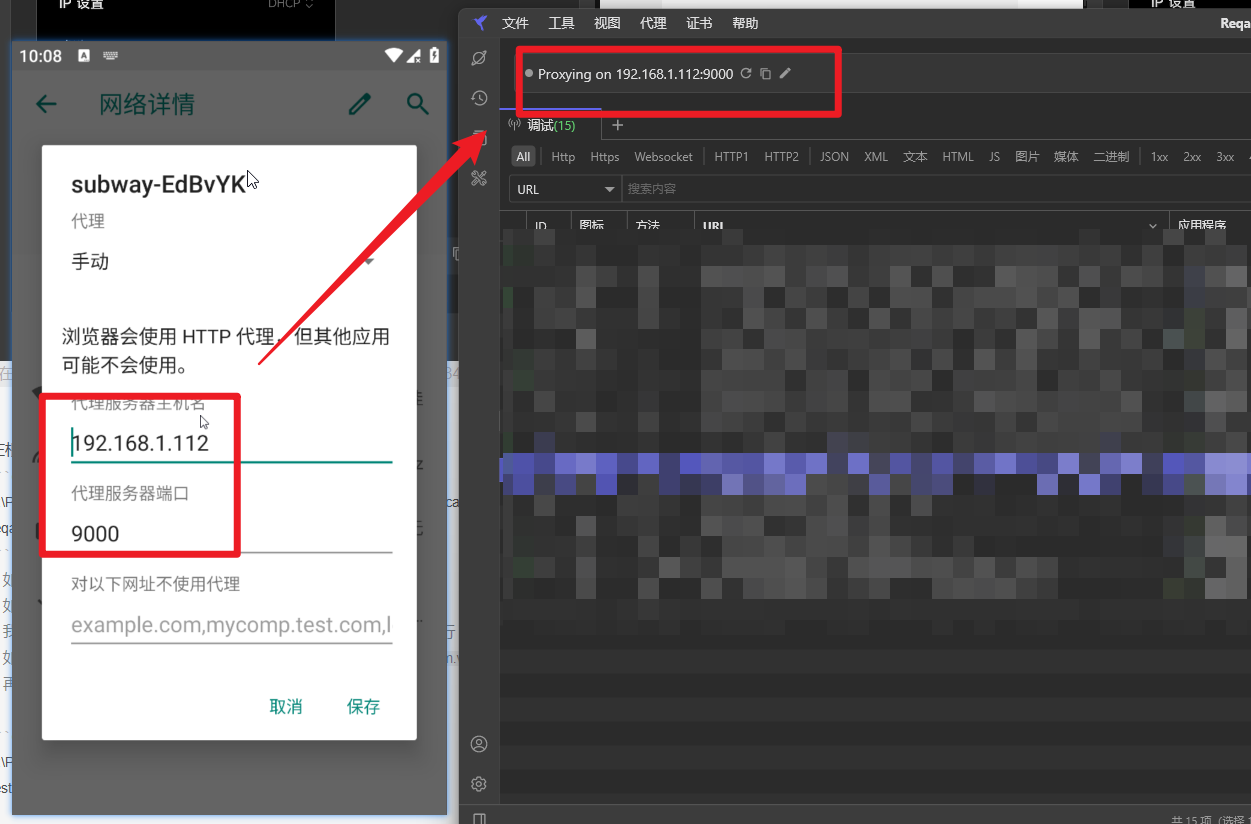Filter traffic by Websocket

(x=664, y=157)
